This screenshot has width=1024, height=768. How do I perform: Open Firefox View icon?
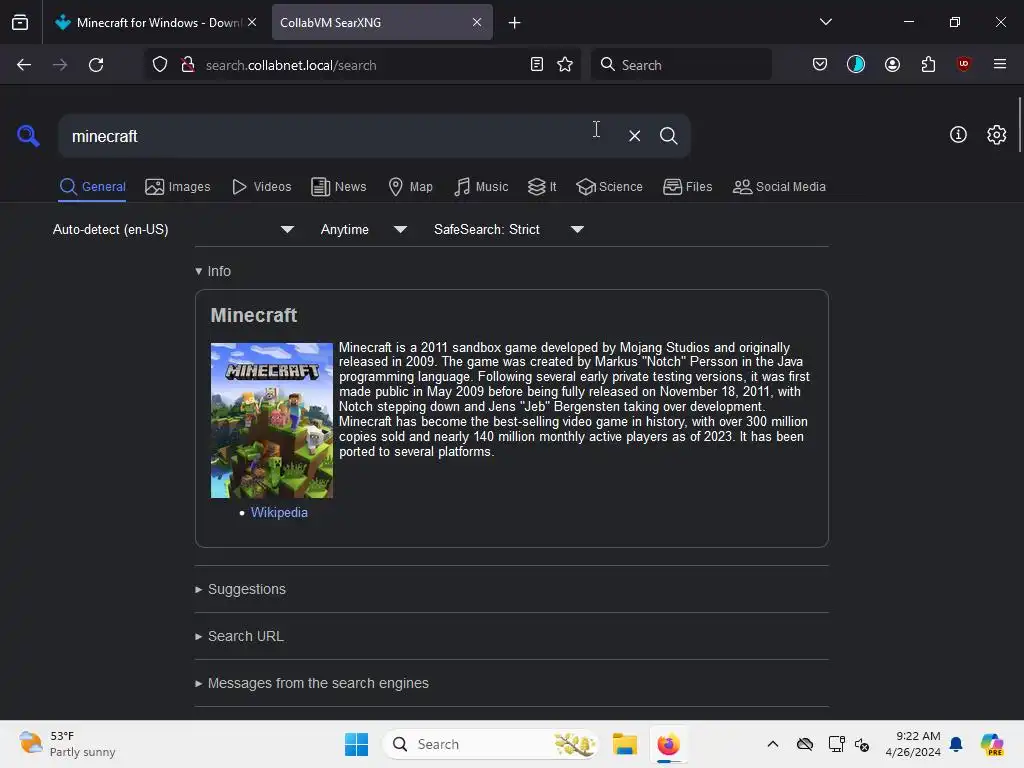click(20, 23)
